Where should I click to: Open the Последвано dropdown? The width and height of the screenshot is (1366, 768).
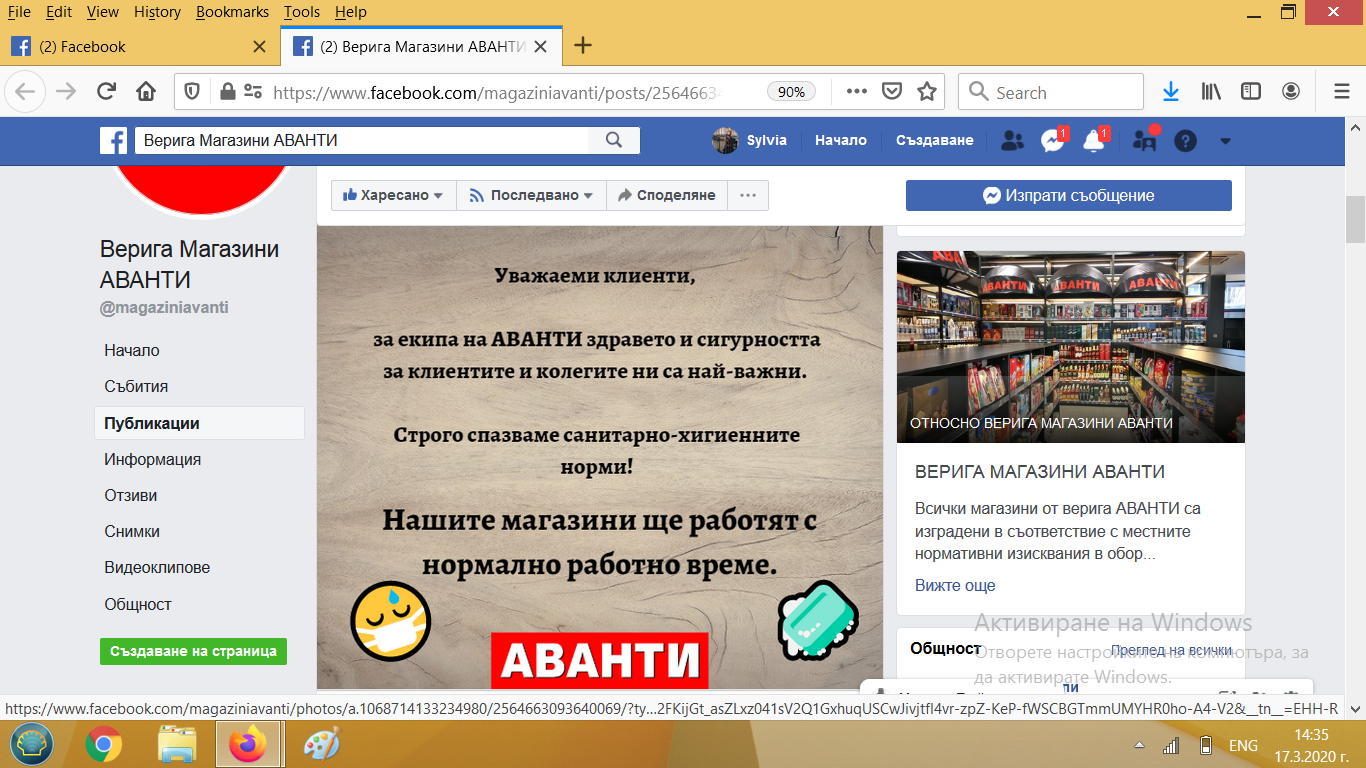click(531, 196)
